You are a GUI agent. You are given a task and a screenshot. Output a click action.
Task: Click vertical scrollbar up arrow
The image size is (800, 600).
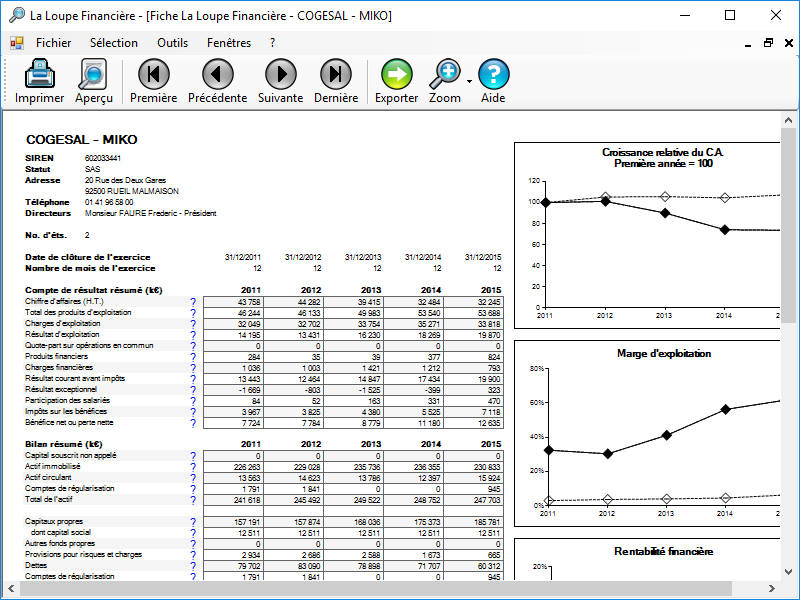[x=788, y=120]
